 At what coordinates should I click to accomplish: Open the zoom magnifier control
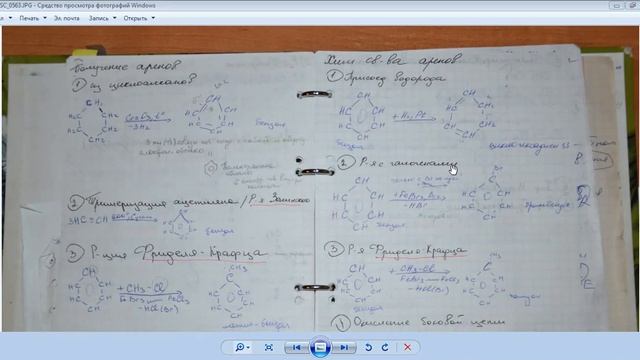(x=242, y=347)
